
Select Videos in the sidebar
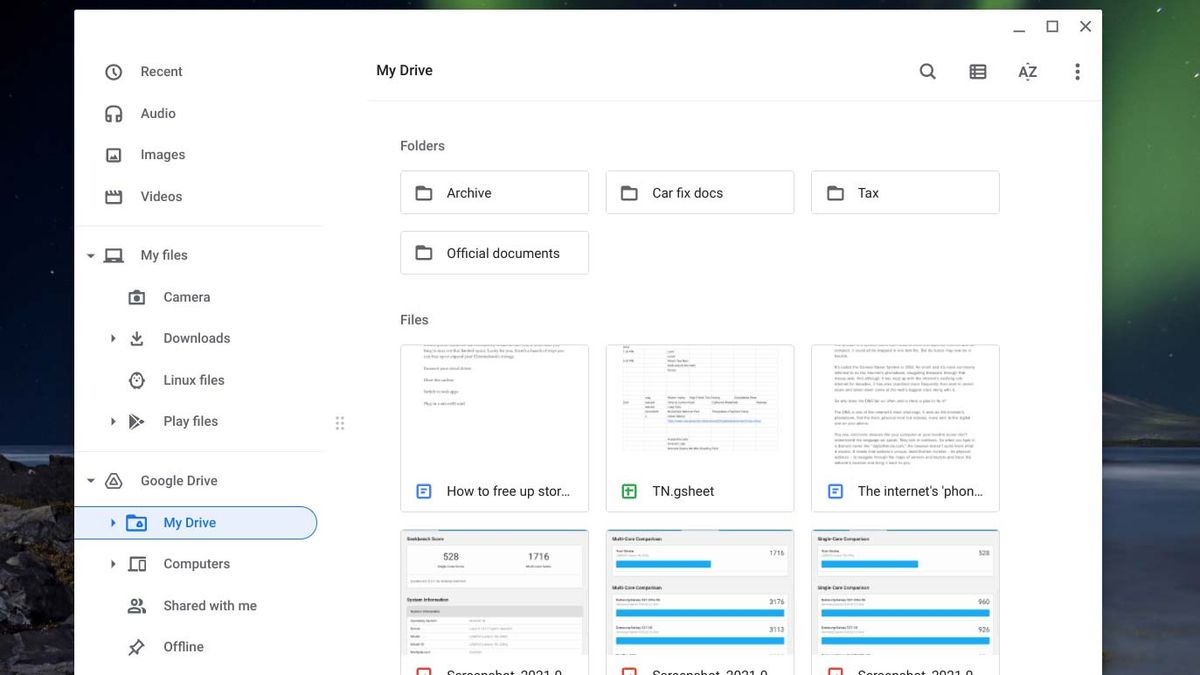113,196
